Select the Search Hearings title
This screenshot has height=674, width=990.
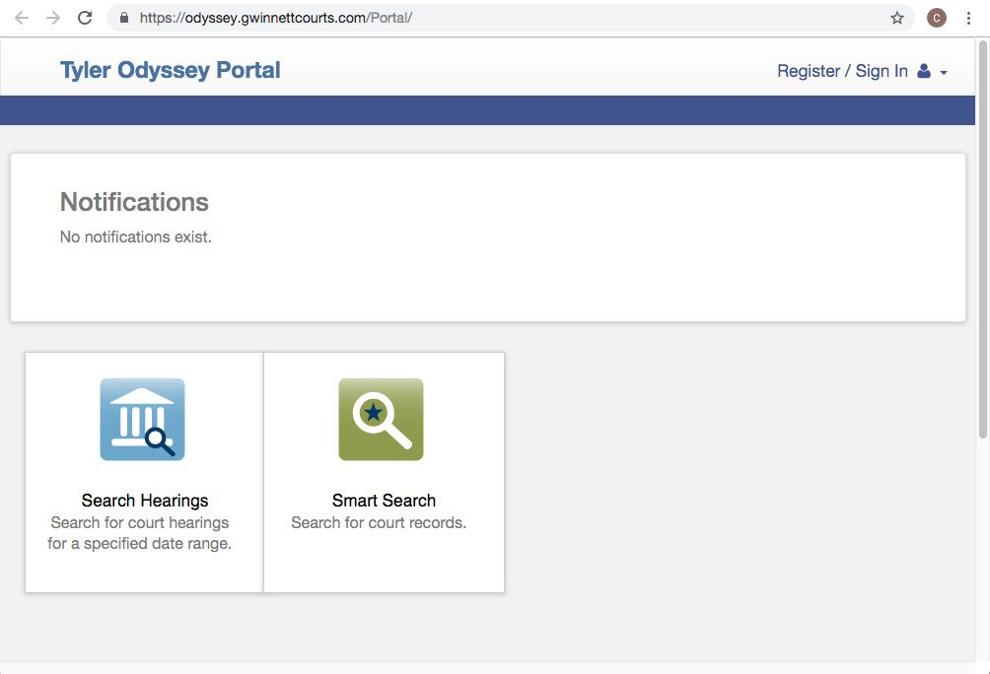click(x=145, y=500)
